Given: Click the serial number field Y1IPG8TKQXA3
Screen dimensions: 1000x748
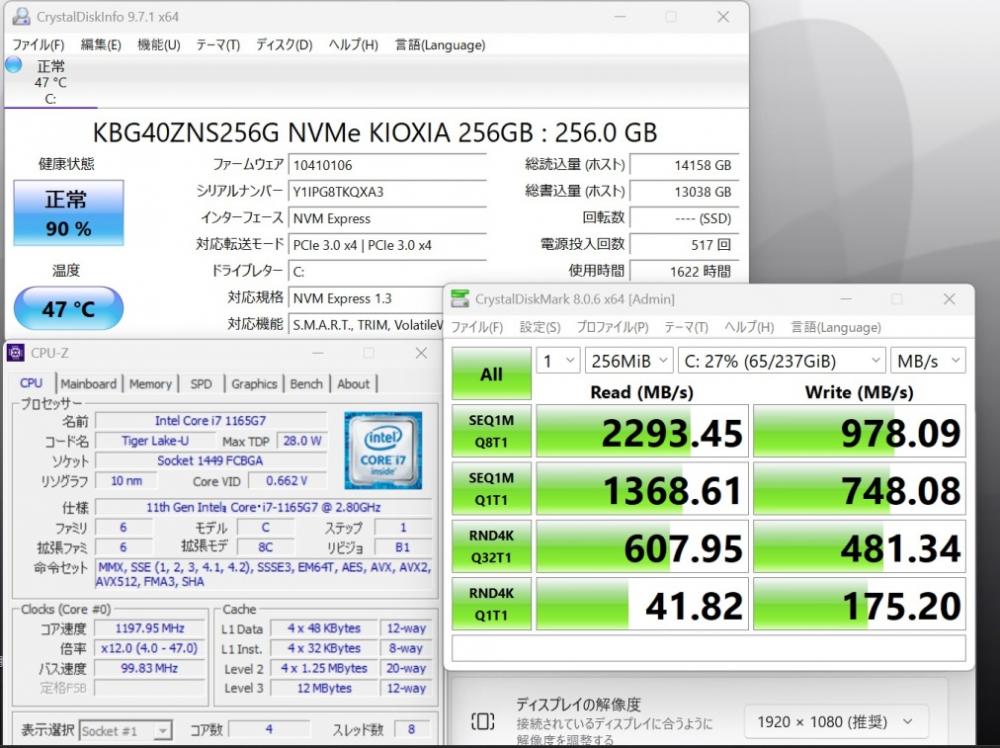Looking at the screenshot, I should click(x=387, y=192).
